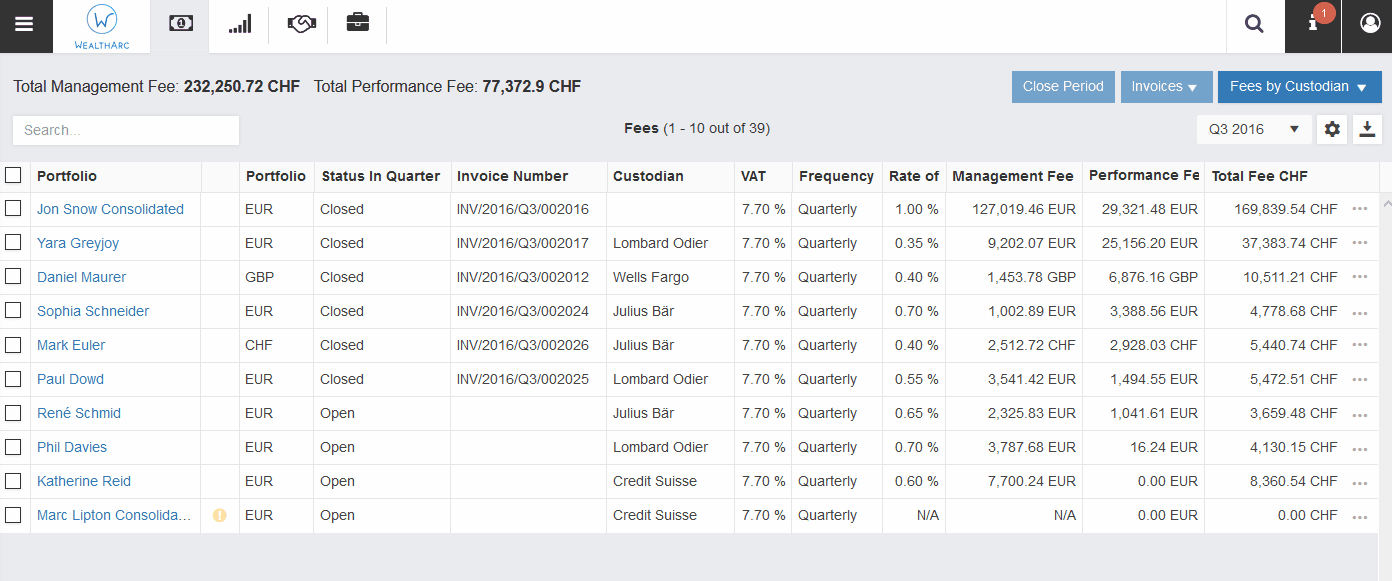Screen dimensions: 1392x581
Task: Open the briefcase portfolios icon
Action: click(x=357, y=23)
